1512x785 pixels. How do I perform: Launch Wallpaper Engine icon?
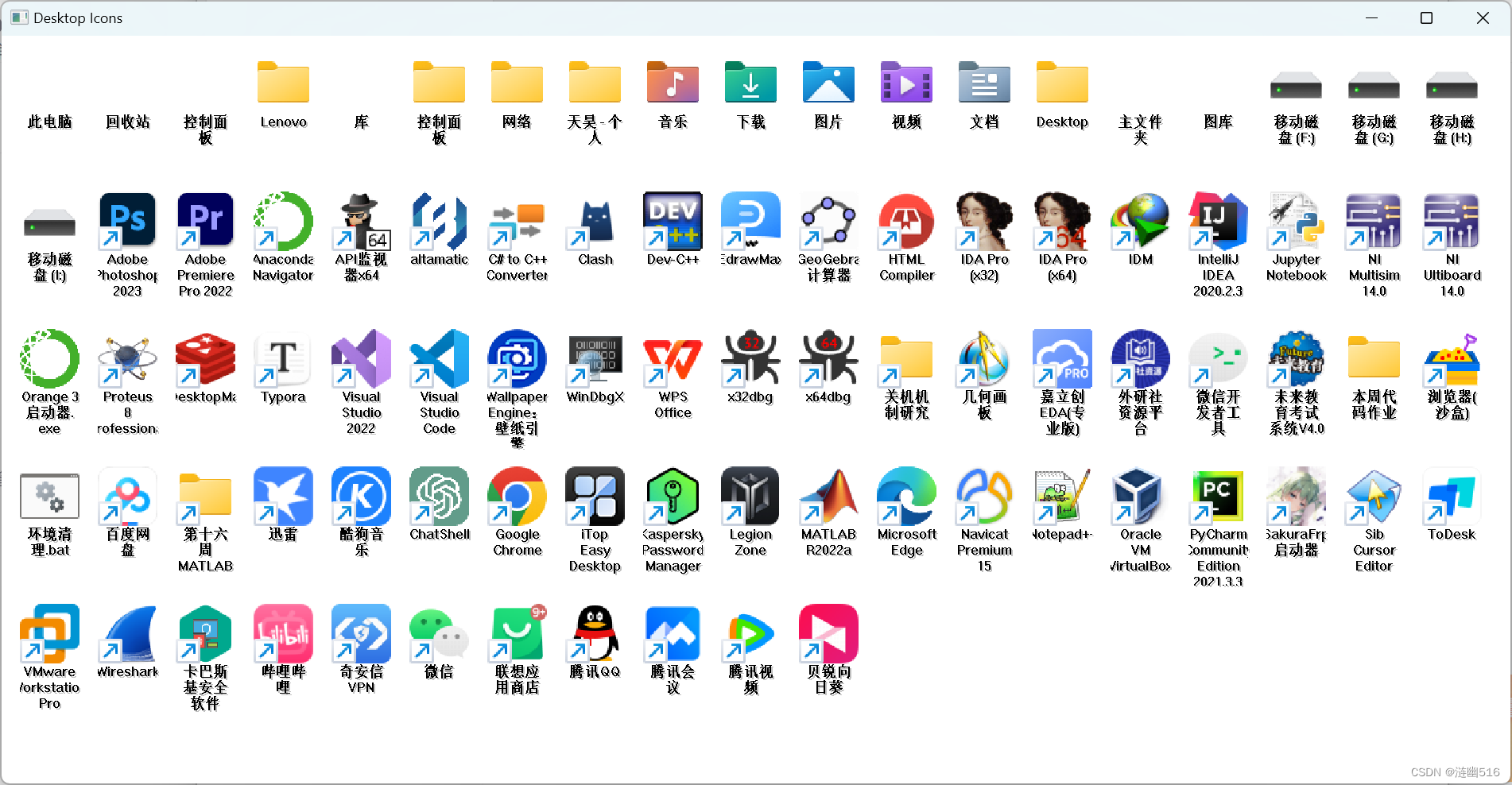(517, 358)
